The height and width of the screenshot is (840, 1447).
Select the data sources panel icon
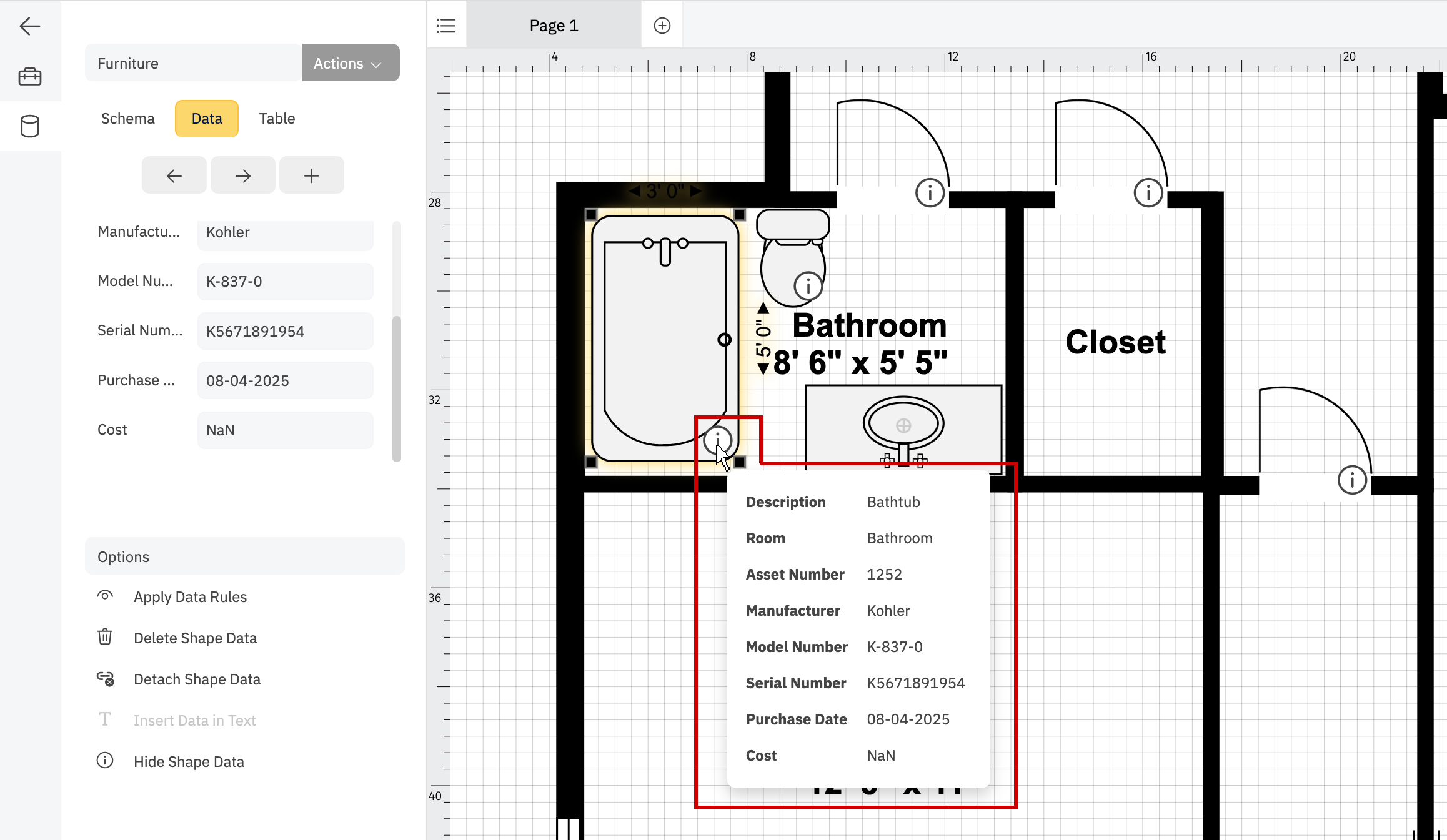tap(29, 126)
